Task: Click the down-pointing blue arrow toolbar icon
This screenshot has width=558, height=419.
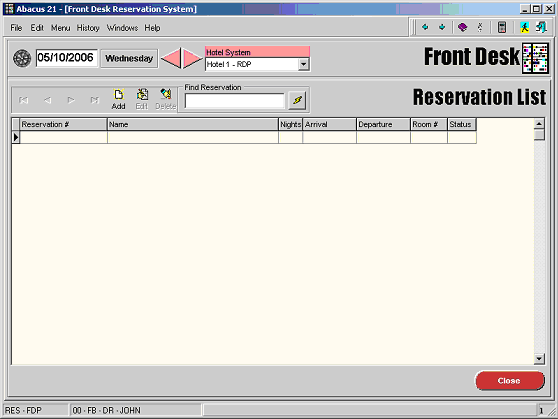Action: 442,27
